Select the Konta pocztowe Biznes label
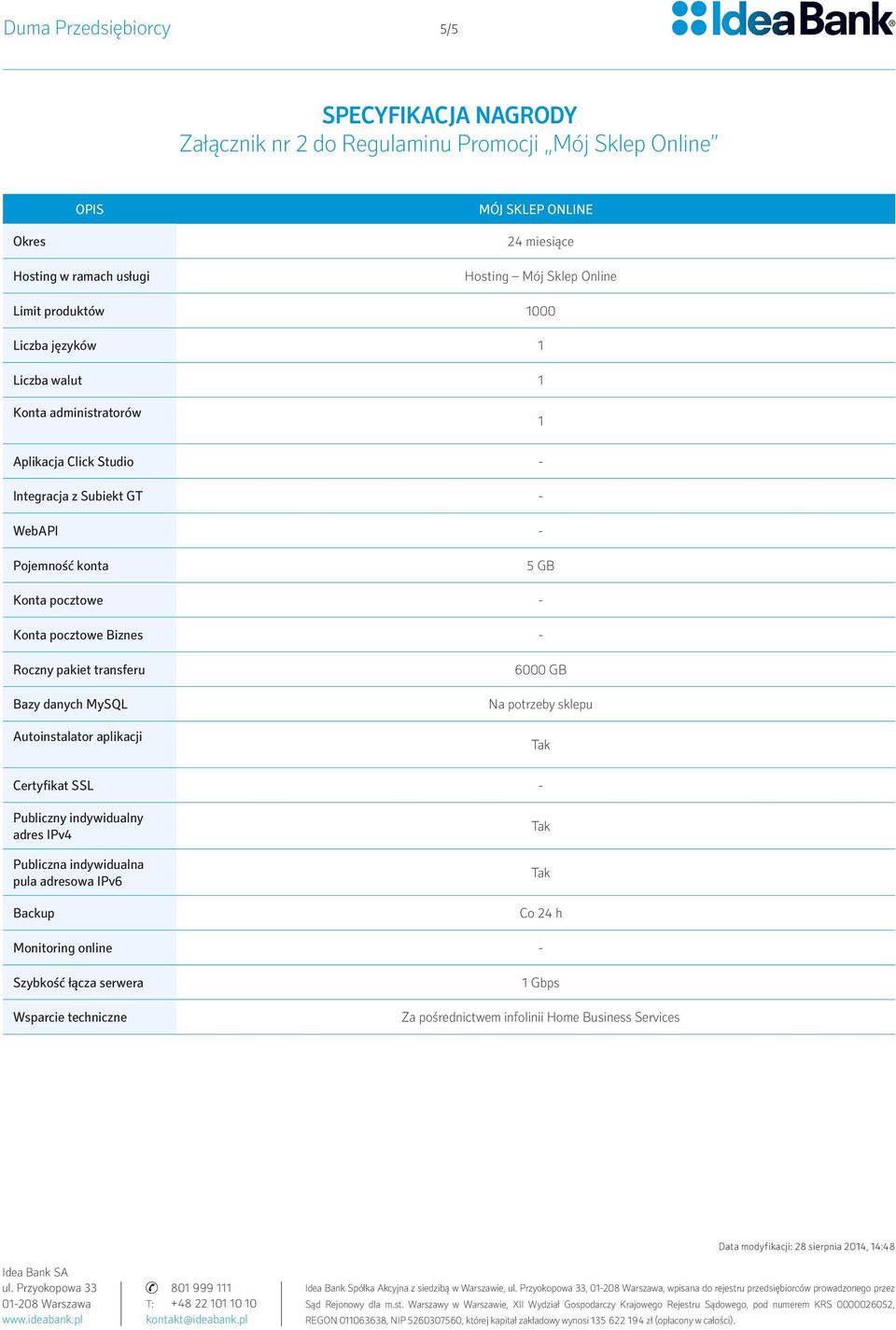The width and height of the screenshot is (896, 1330). coord(78,636)
